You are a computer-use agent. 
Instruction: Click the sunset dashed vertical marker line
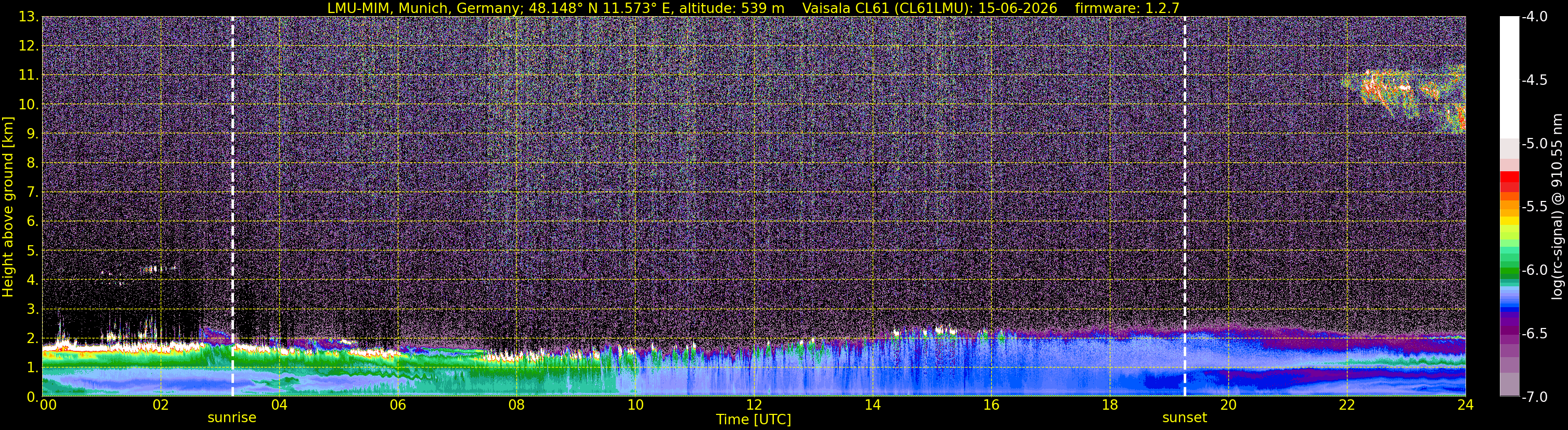pos(1185,206)
